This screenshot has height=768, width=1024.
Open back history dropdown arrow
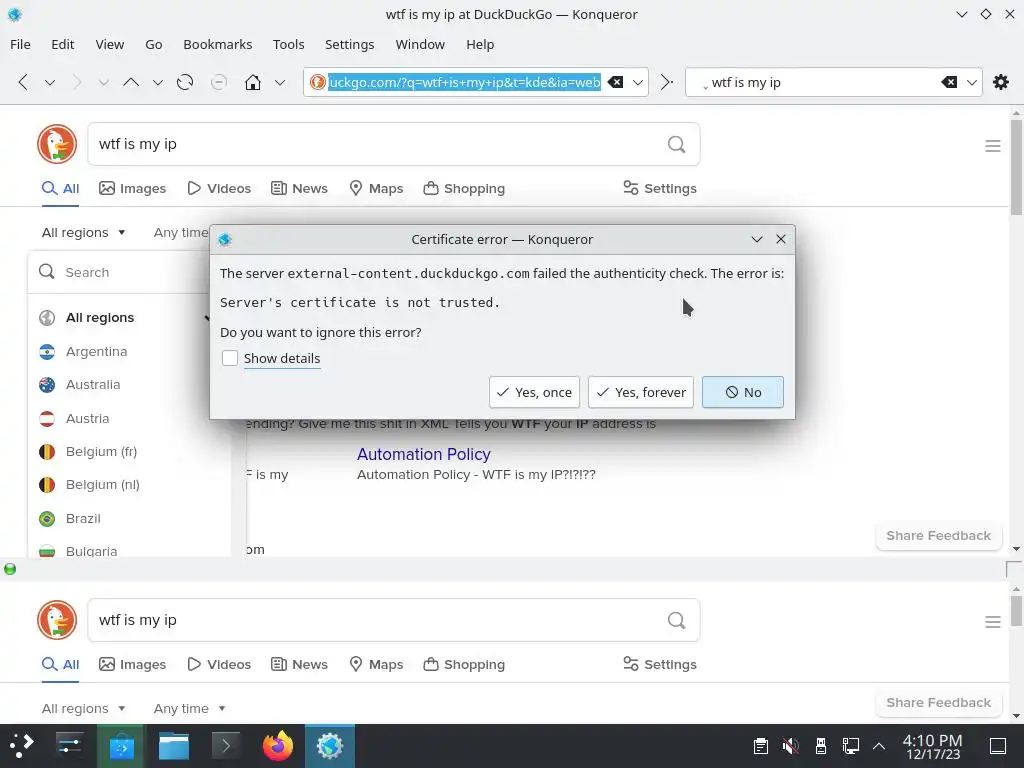pyautogui.click(x=50, y=82)
